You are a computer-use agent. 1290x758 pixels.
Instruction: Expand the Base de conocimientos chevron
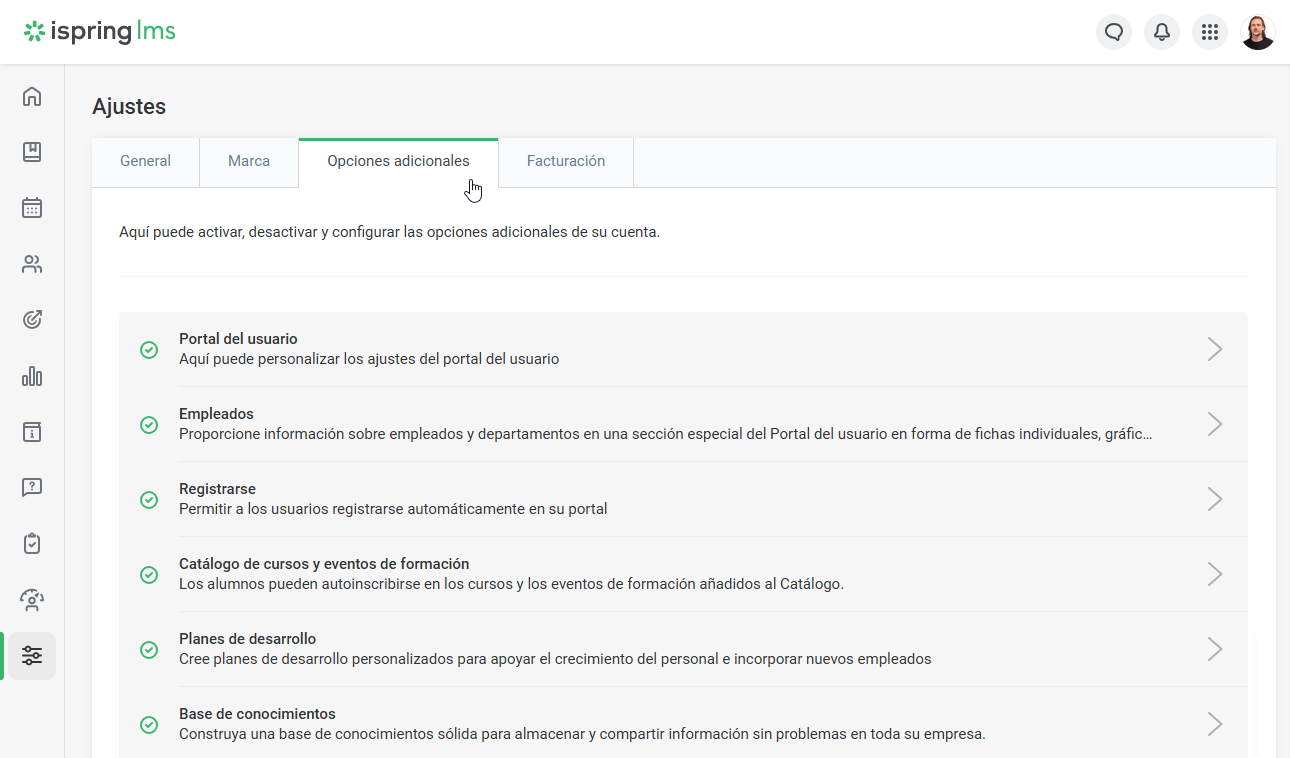click(1215, 724)
